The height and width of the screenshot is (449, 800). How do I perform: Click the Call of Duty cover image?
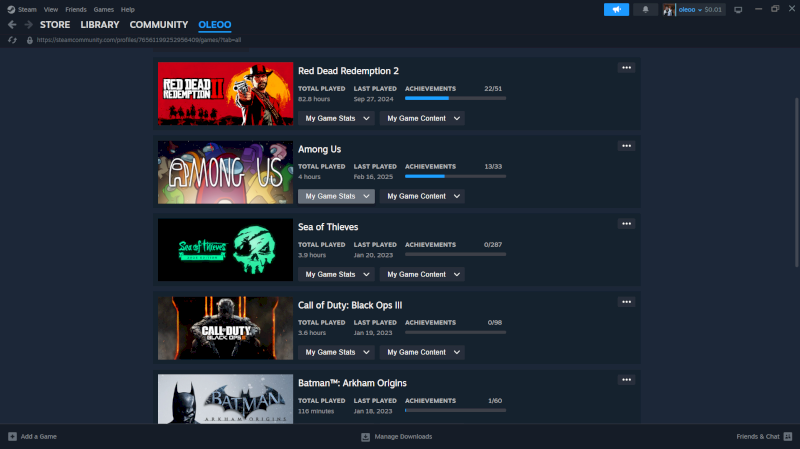click(x=226, y=328)
